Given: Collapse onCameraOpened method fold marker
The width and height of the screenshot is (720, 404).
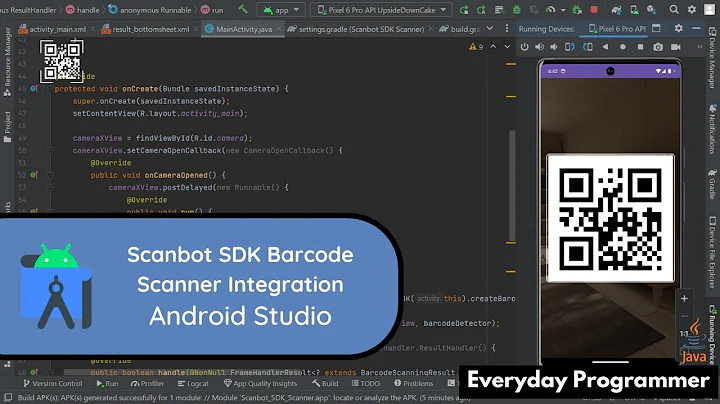Looking at the screenshot, I should coord(51,175).
